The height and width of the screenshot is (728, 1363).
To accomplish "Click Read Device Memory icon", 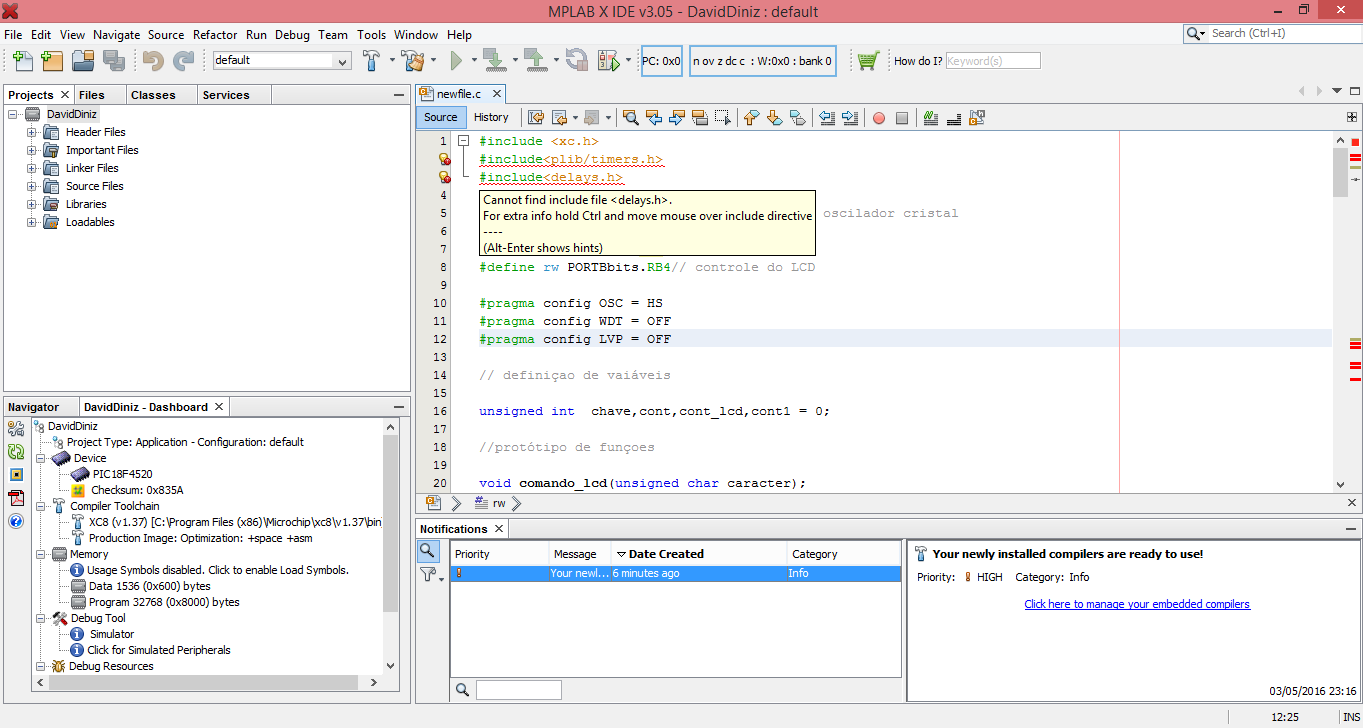I will point(535,61).
